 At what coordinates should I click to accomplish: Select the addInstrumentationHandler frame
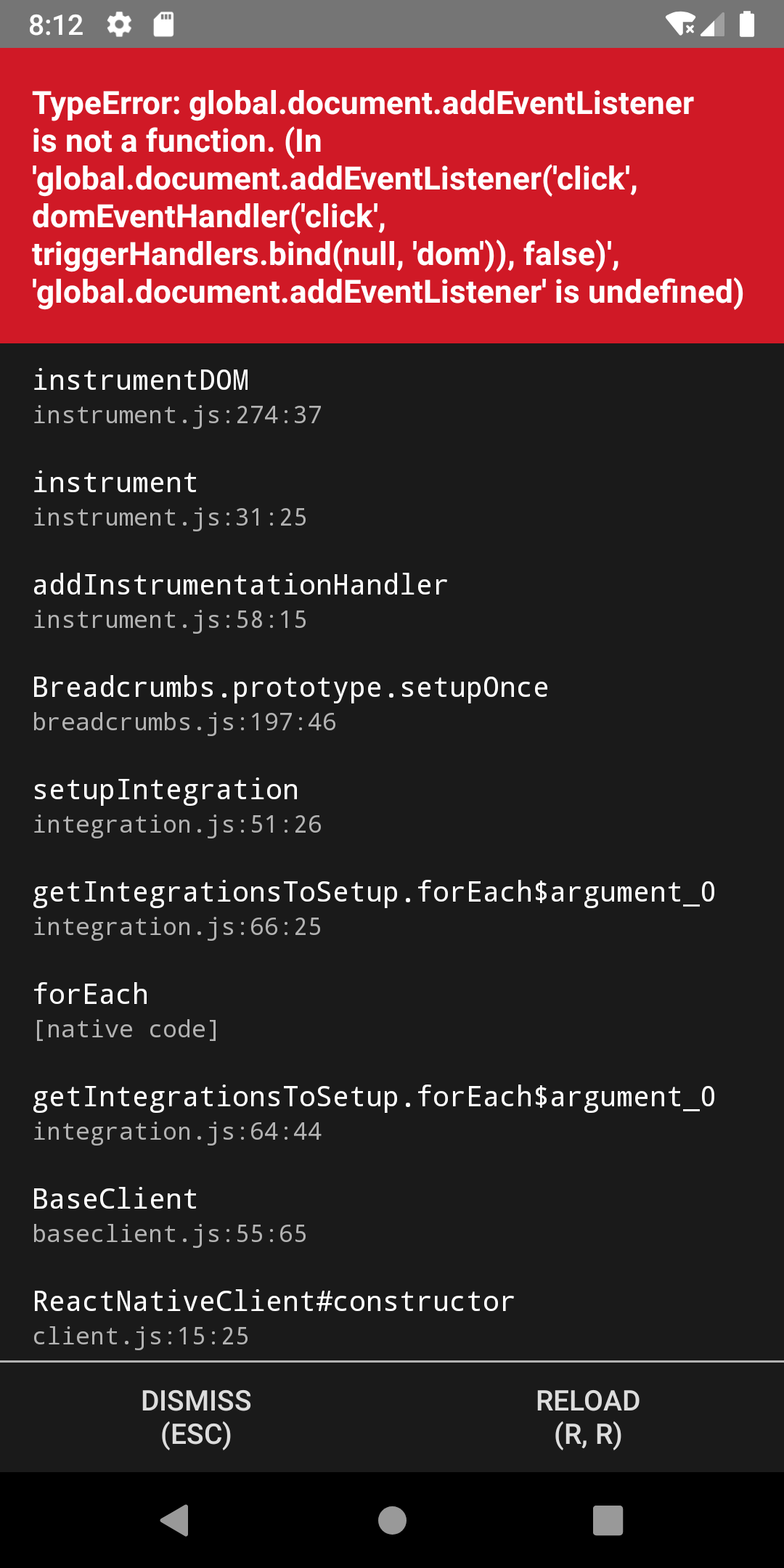coord(240,584)
